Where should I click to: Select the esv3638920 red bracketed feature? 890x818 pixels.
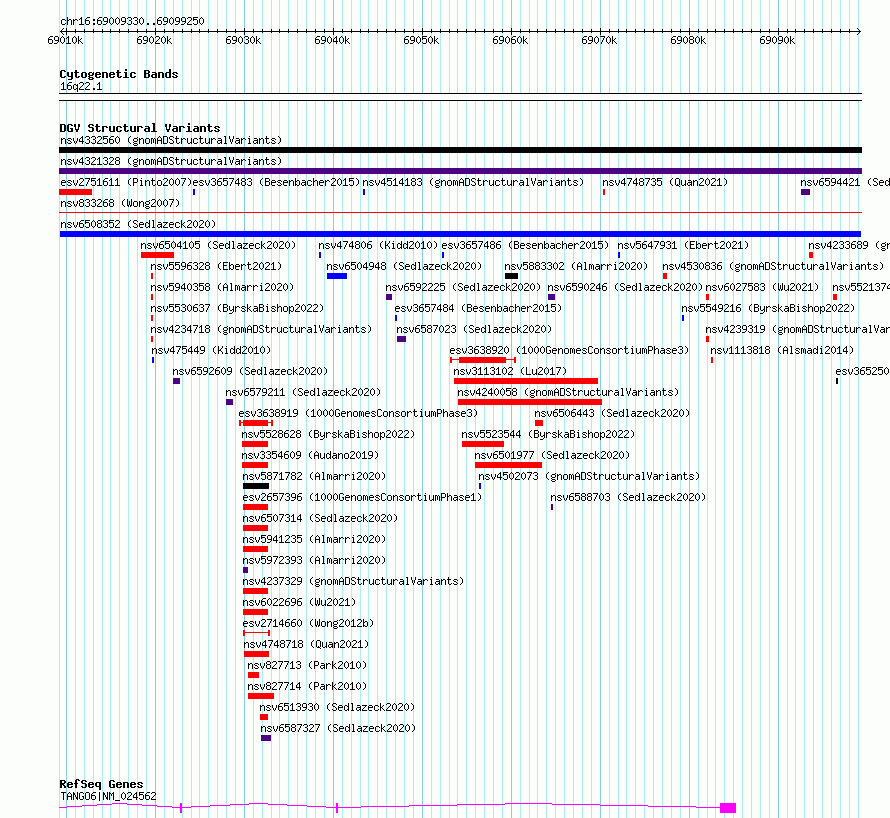point(482,360)
